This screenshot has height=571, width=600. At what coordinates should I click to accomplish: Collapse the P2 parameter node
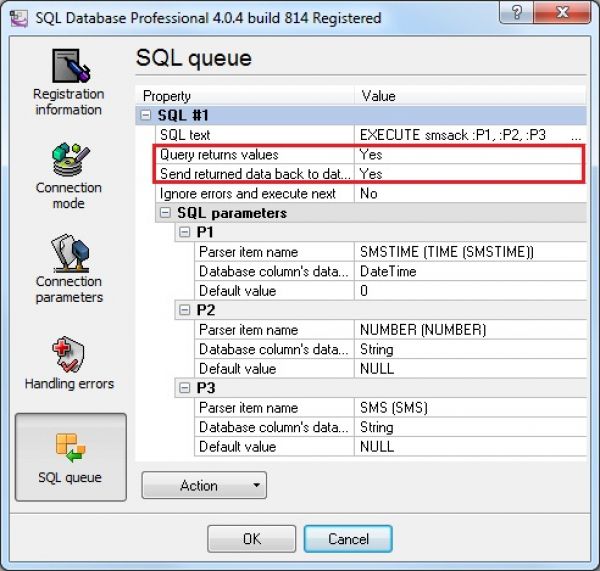tap(184, 310)
